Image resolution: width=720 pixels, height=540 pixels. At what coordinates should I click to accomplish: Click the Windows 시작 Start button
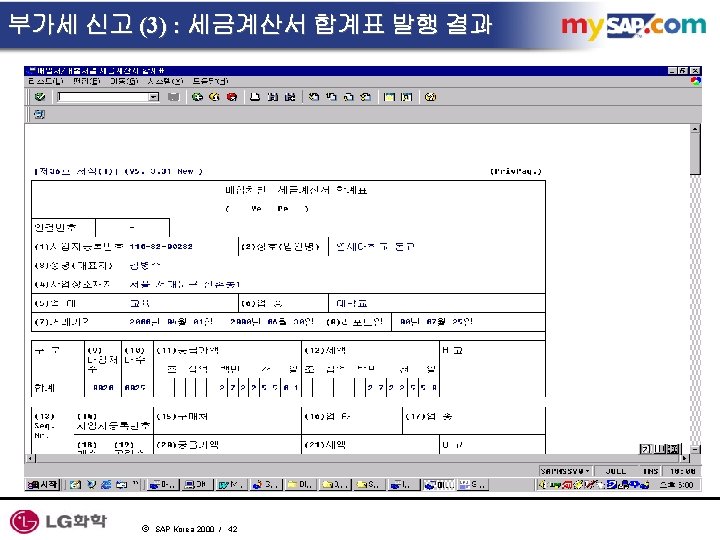[43, 484]
